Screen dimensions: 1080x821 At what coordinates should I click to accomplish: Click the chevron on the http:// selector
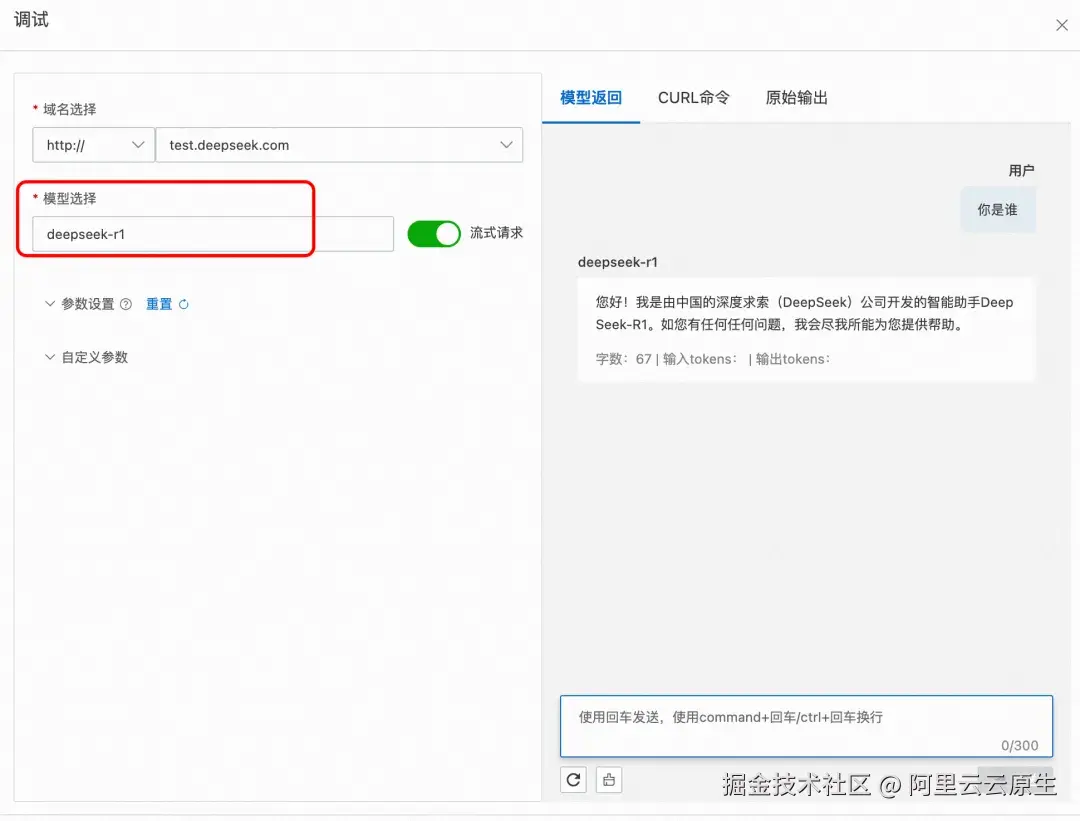point(138,145)
